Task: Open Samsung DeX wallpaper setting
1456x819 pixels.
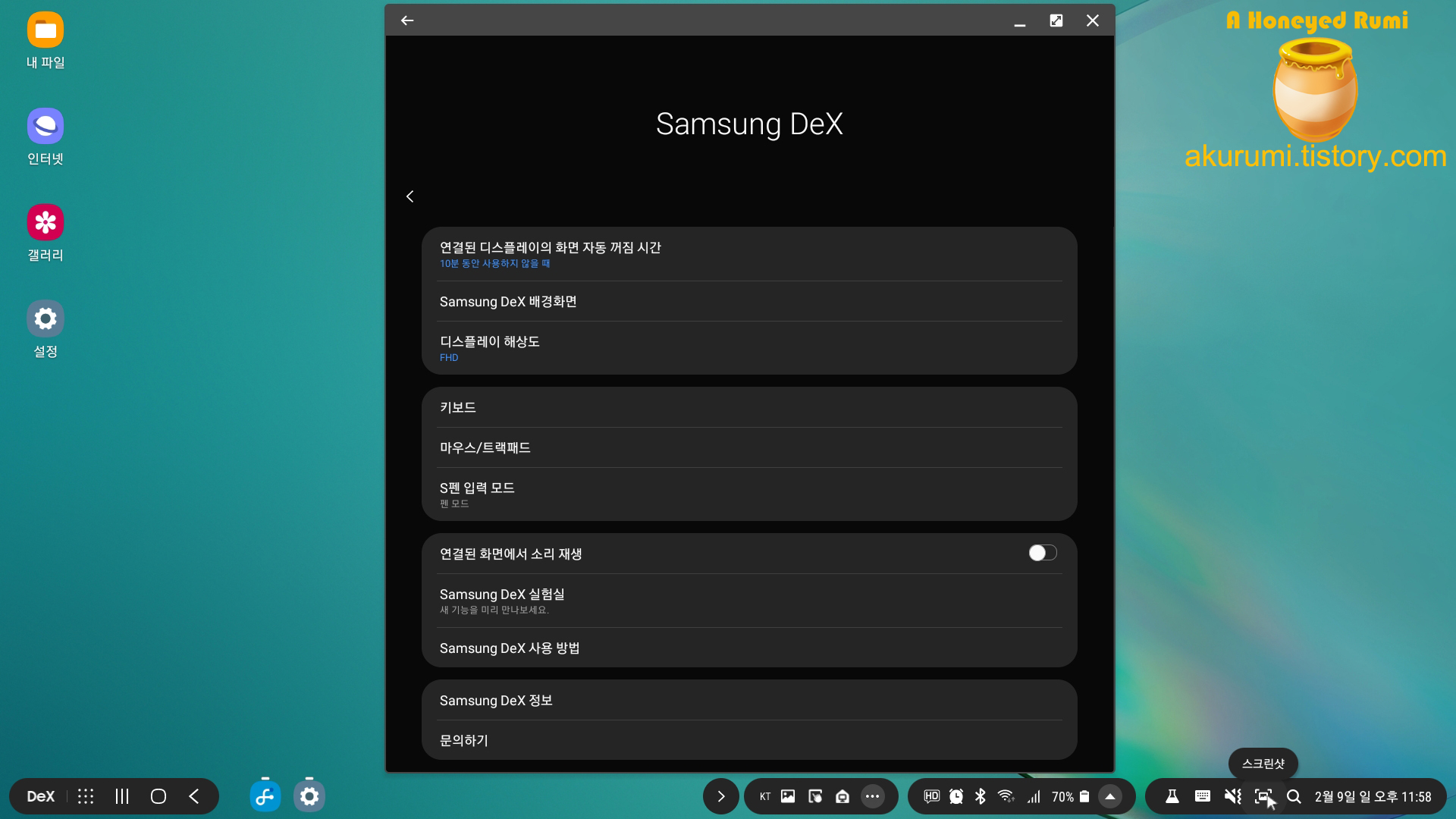Action: pyautogui.click(x=748, y=302)
